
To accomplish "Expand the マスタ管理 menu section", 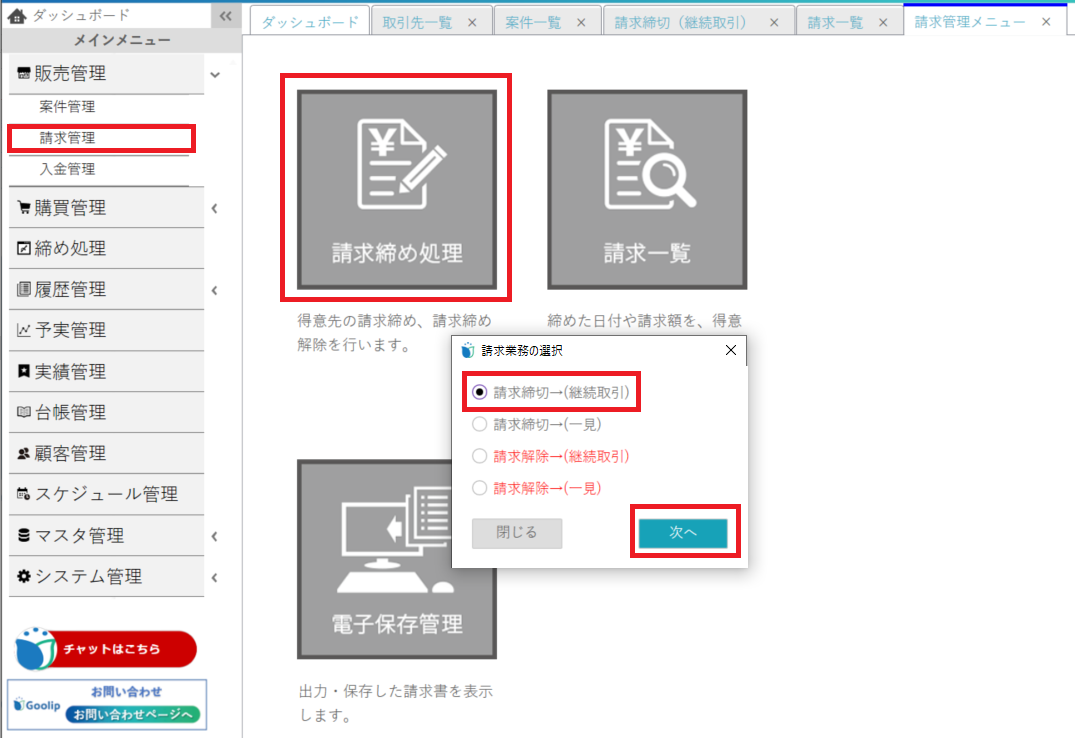I will pos(215,536).
